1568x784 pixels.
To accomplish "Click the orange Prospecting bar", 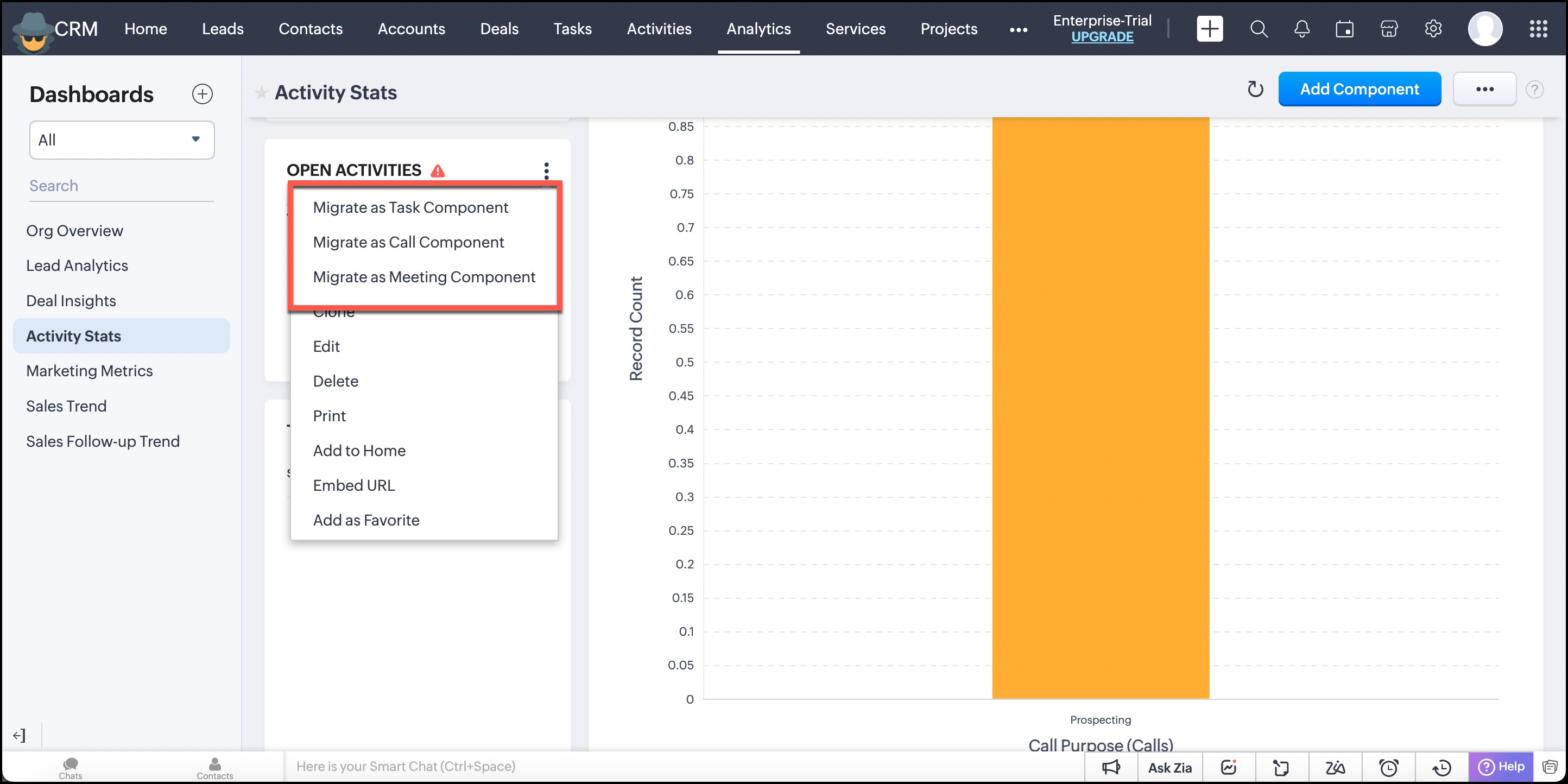I will coord(1100,408).
